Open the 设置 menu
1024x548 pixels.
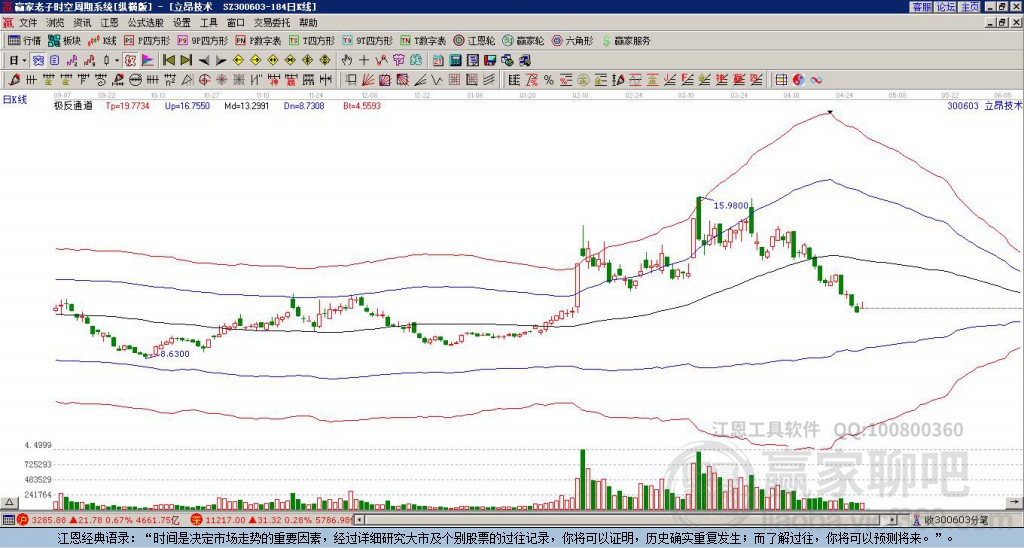[x=182, y=23]
